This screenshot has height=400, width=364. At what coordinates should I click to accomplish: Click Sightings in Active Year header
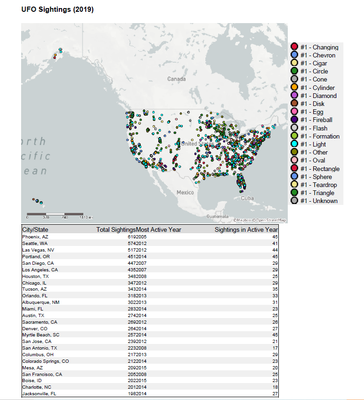246,229
